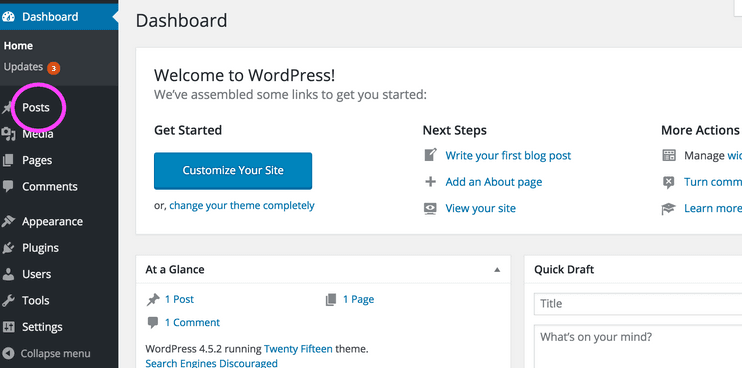This screenshot has width=742, height=368.
Task: Open the Learn more link under More Actions
Action: [x=713, y=209]
